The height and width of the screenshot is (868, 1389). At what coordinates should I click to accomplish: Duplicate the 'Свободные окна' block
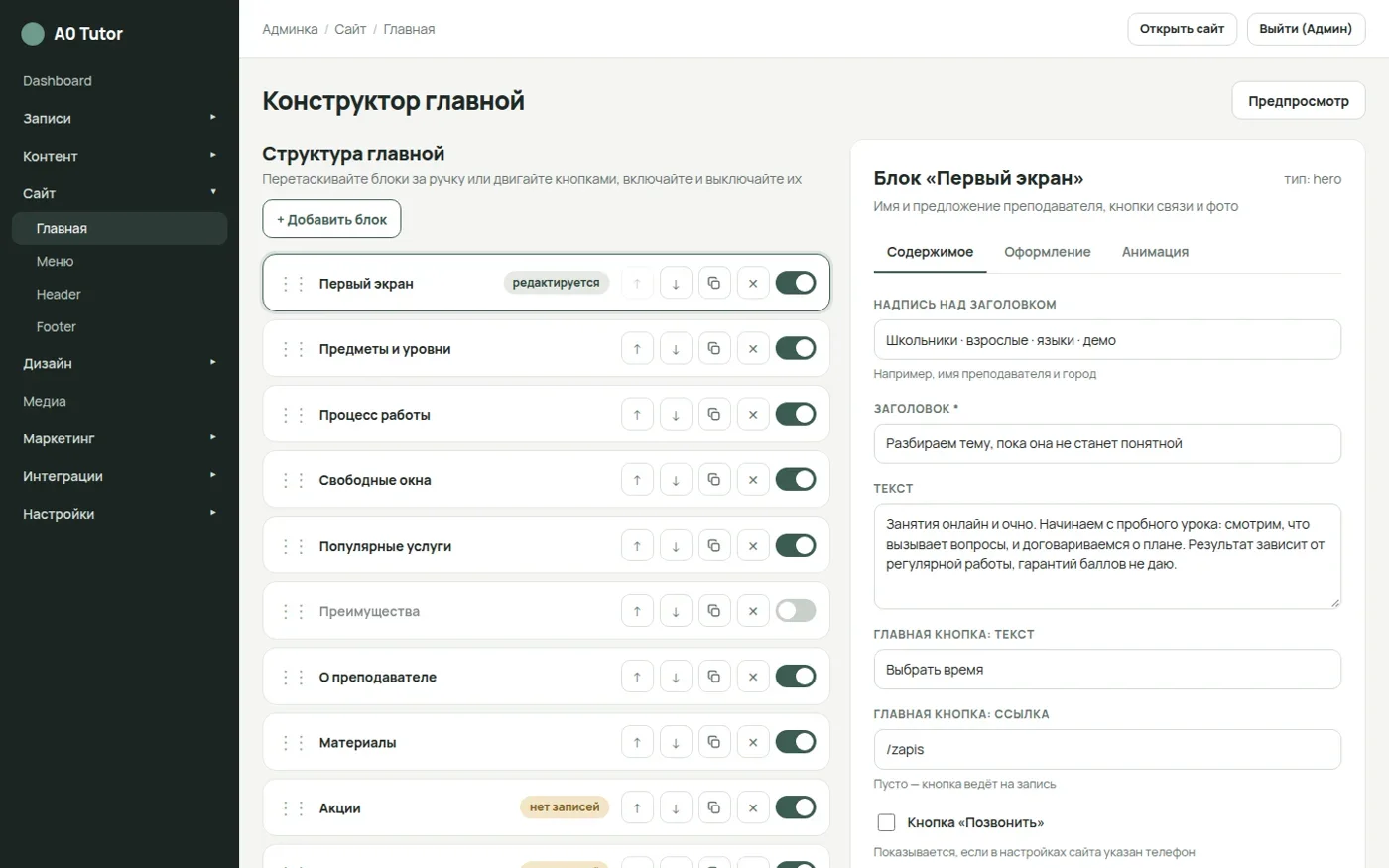(714, 480)
